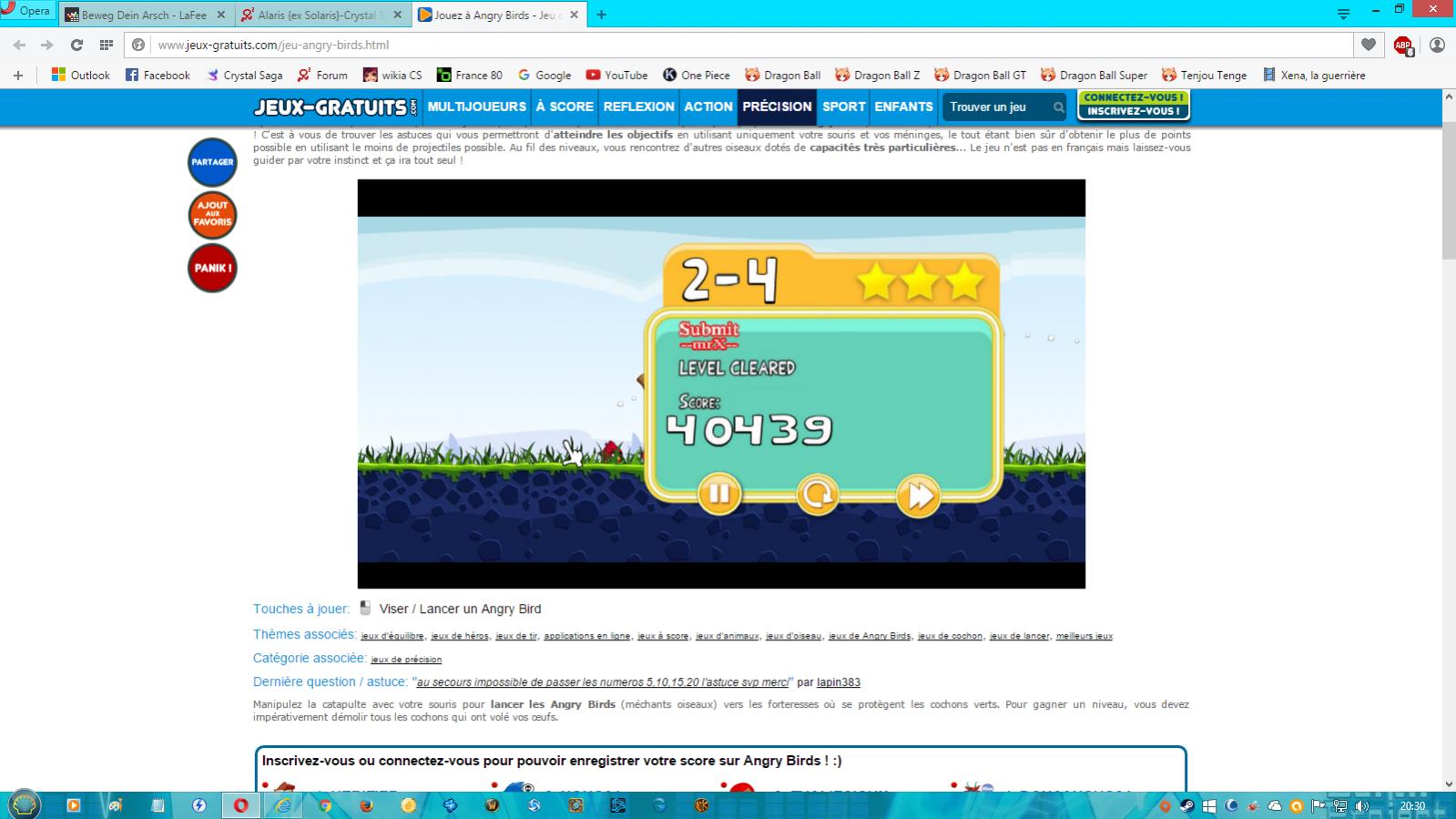Image resolution: width=1456 pixels, height=819 pixels.
Task: Open the jeux de précision category link
Action: [406, 660]
